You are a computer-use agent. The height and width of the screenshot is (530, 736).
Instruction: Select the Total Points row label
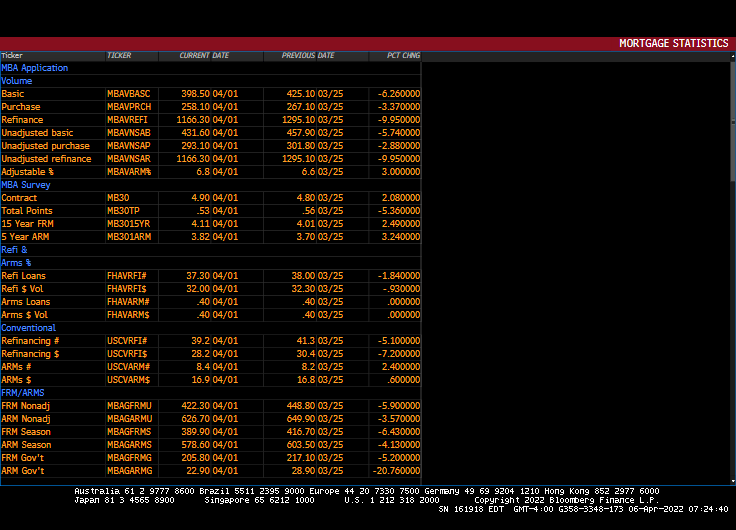(x=26, y=211)
